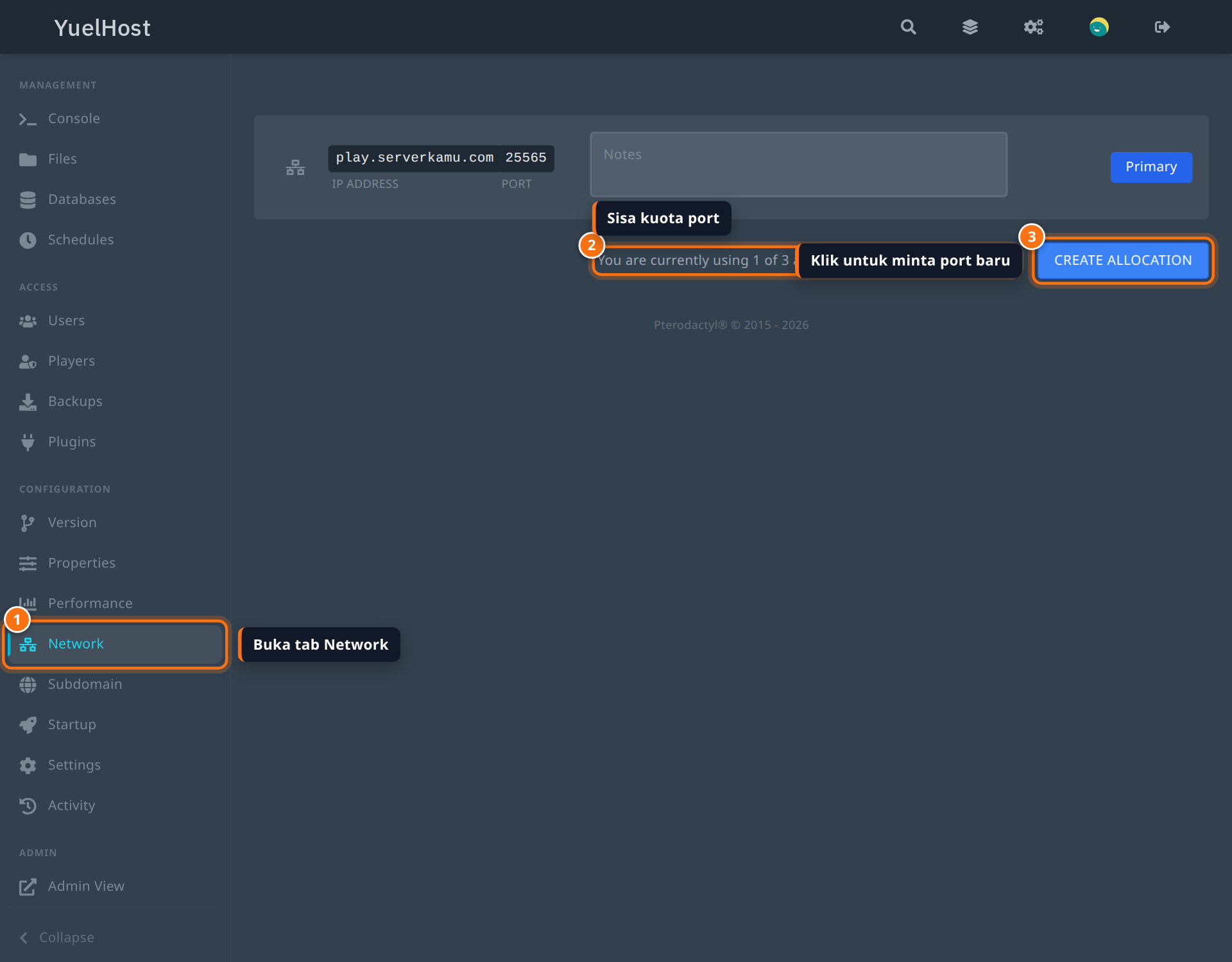Open Users access page

click(116, 321)
